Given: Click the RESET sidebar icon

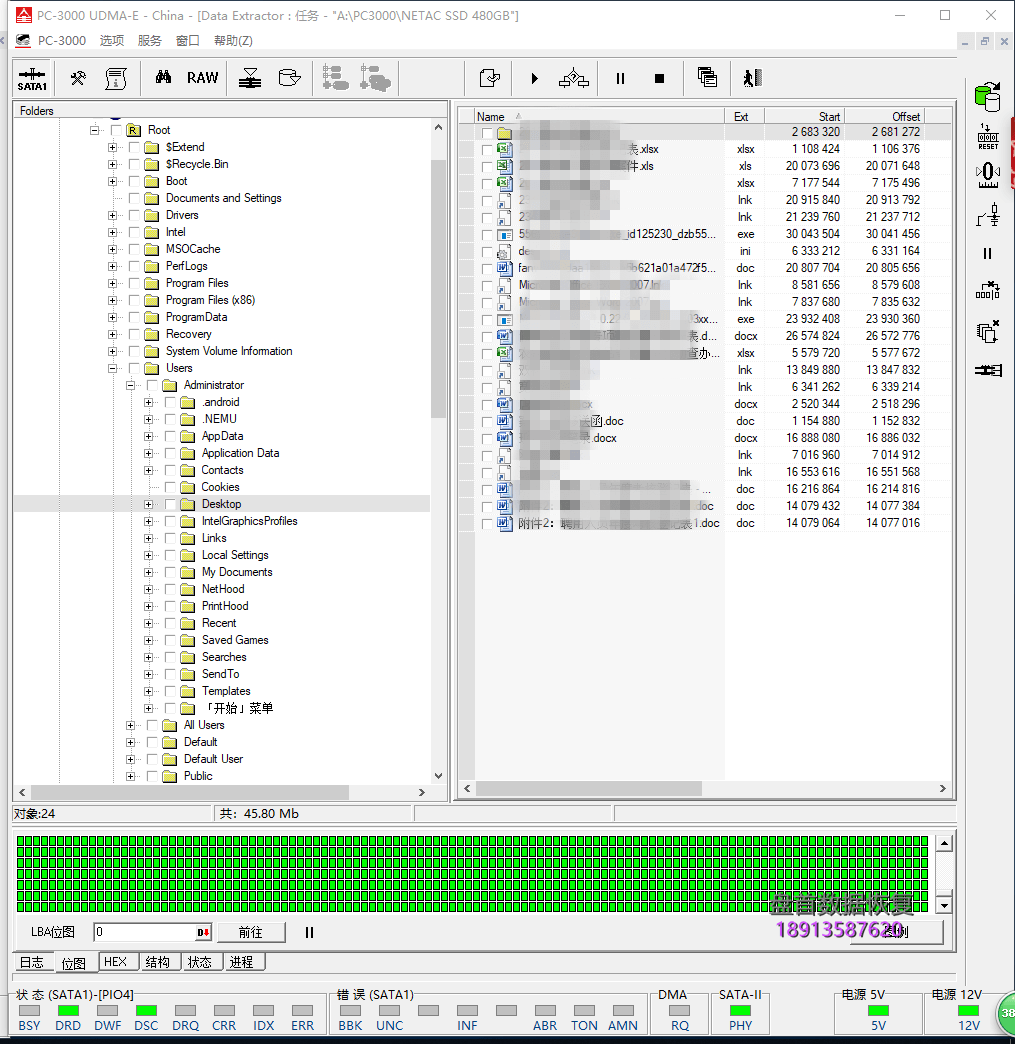Looking at the screenshot, I should coord(988,136).
